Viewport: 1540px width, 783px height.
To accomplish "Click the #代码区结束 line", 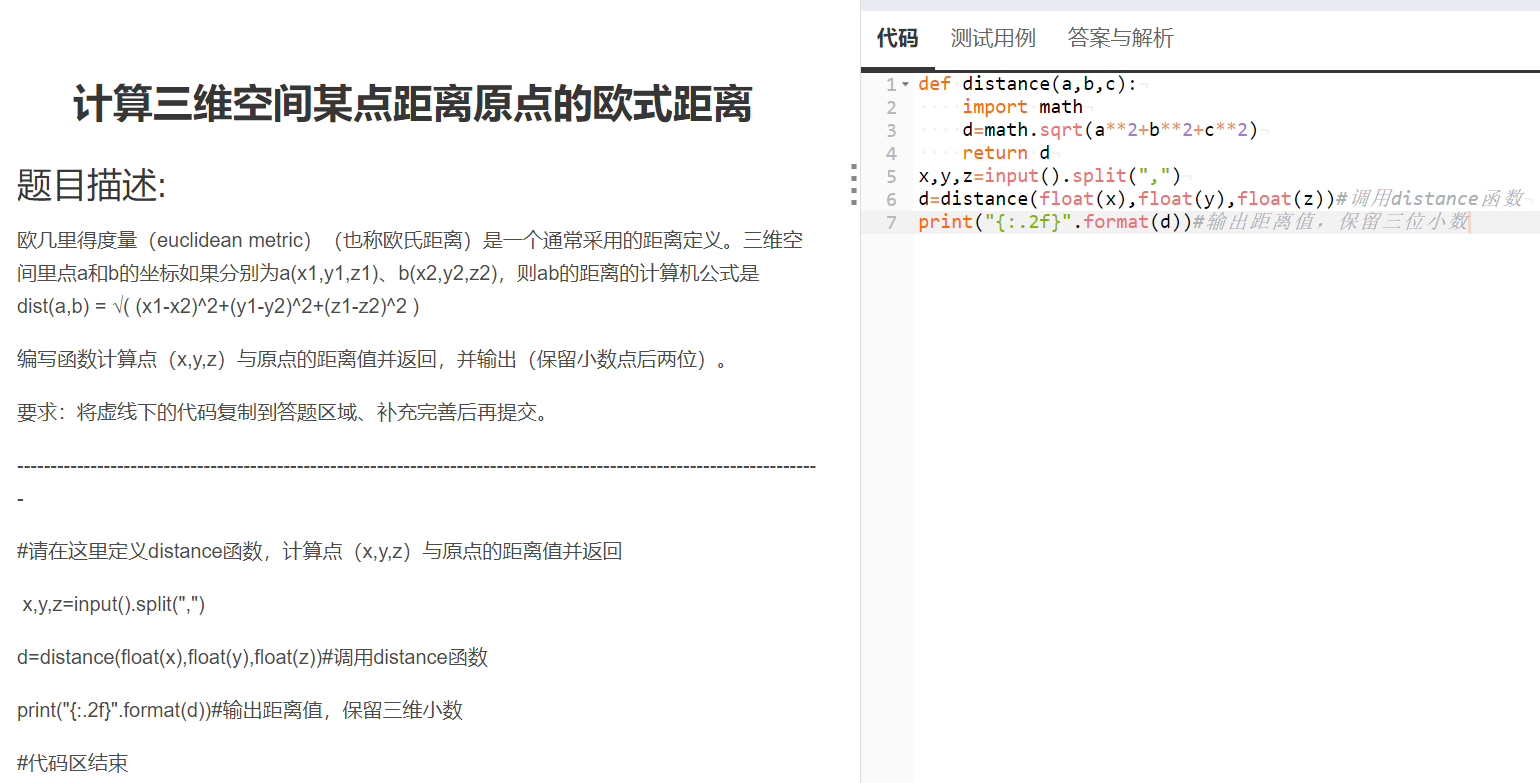I will (x=73, y=764).
